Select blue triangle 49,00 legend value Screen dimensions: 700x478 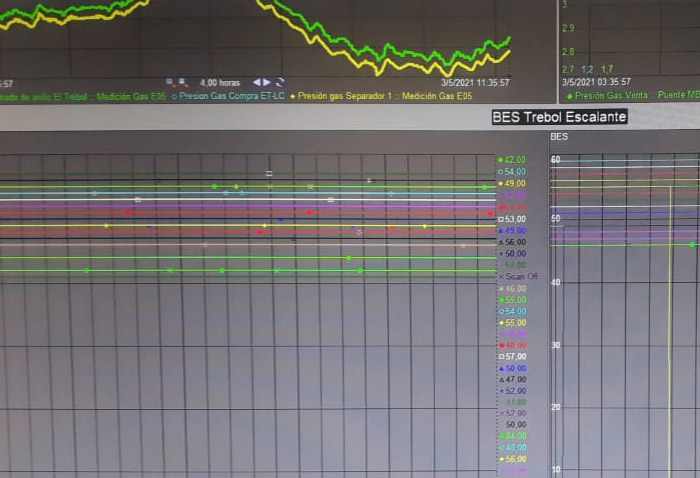(512, 231)
